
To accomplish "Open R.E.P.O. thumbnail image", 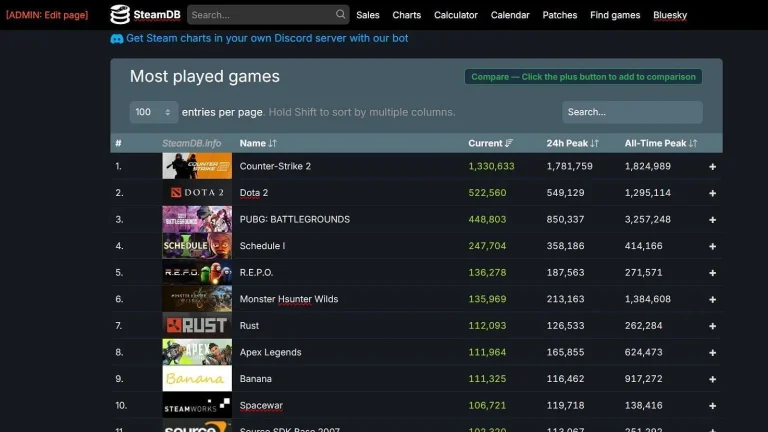I will point(197,272).
